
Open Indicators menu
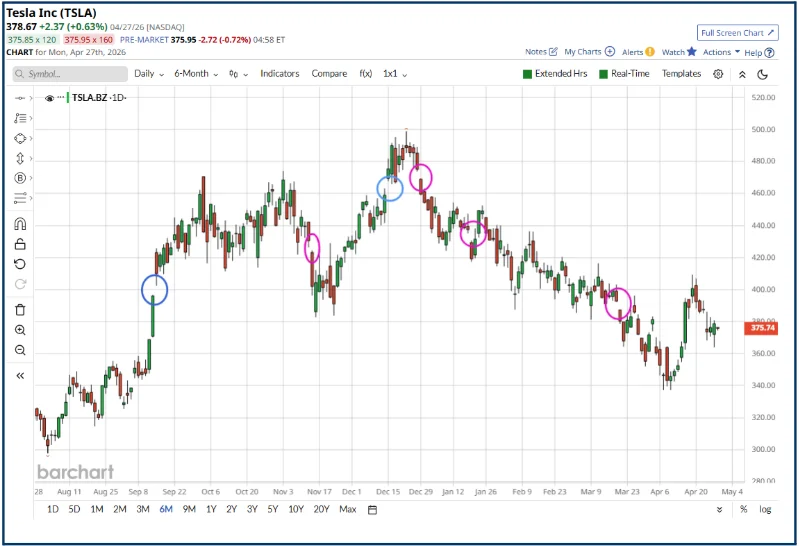pyautogui.click(x=280, y=74)
